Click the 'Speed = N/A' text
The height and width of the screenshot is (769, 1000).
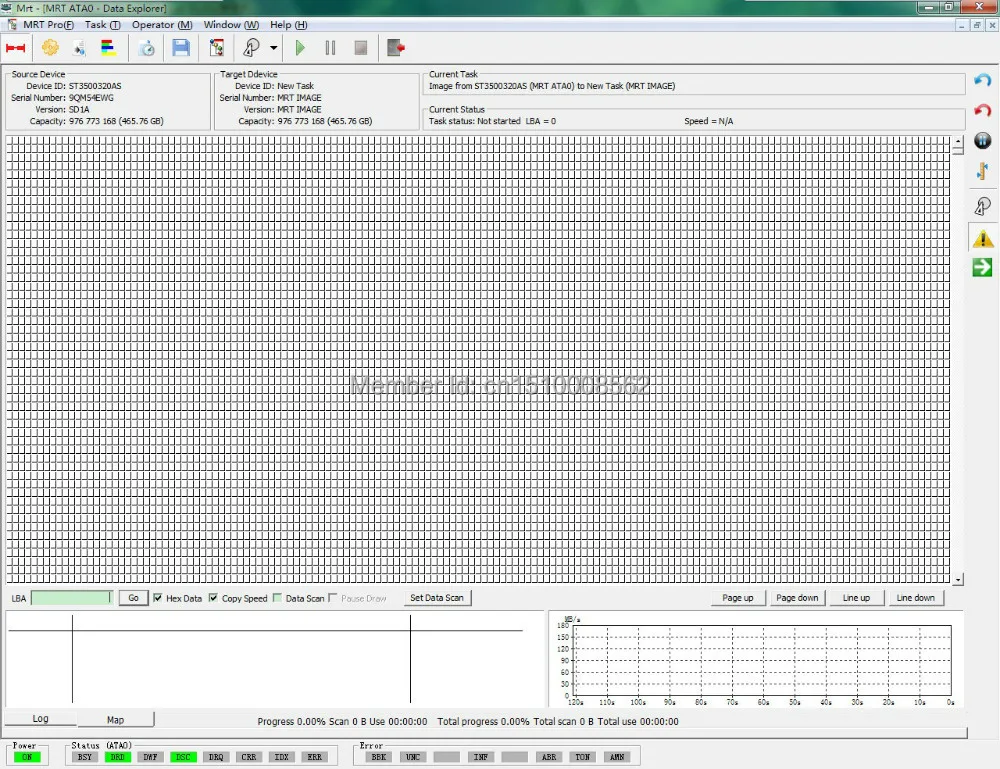[x=709, y=121]
